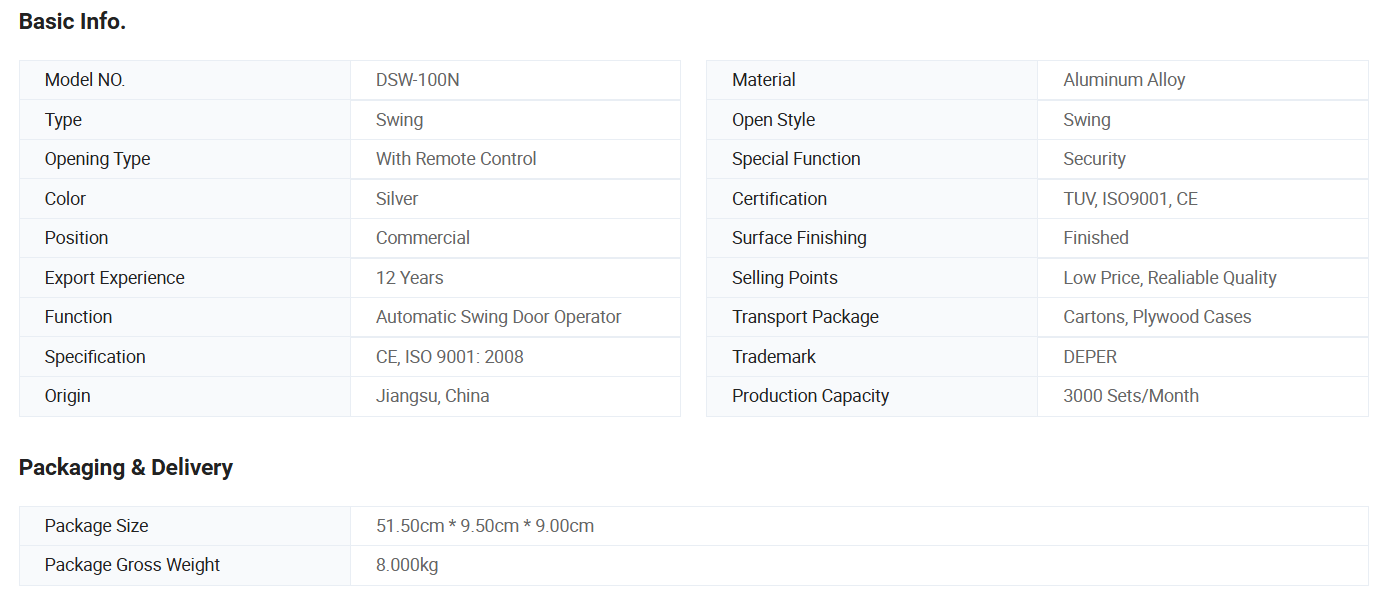Click the Opening Type label cell
1381x601 pixels.
click(x=97, y=159)
